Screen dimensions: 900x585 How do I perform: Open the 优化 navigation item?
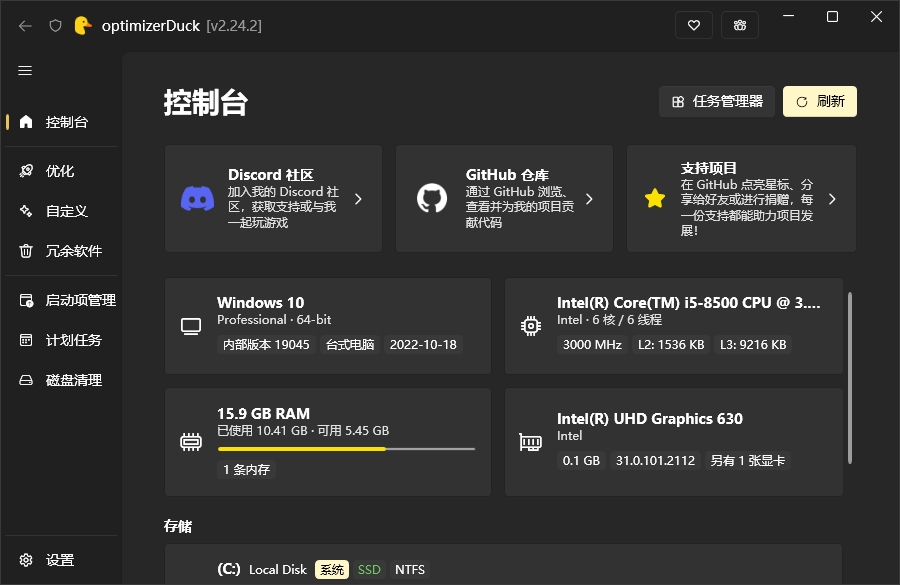pos(61,171)
